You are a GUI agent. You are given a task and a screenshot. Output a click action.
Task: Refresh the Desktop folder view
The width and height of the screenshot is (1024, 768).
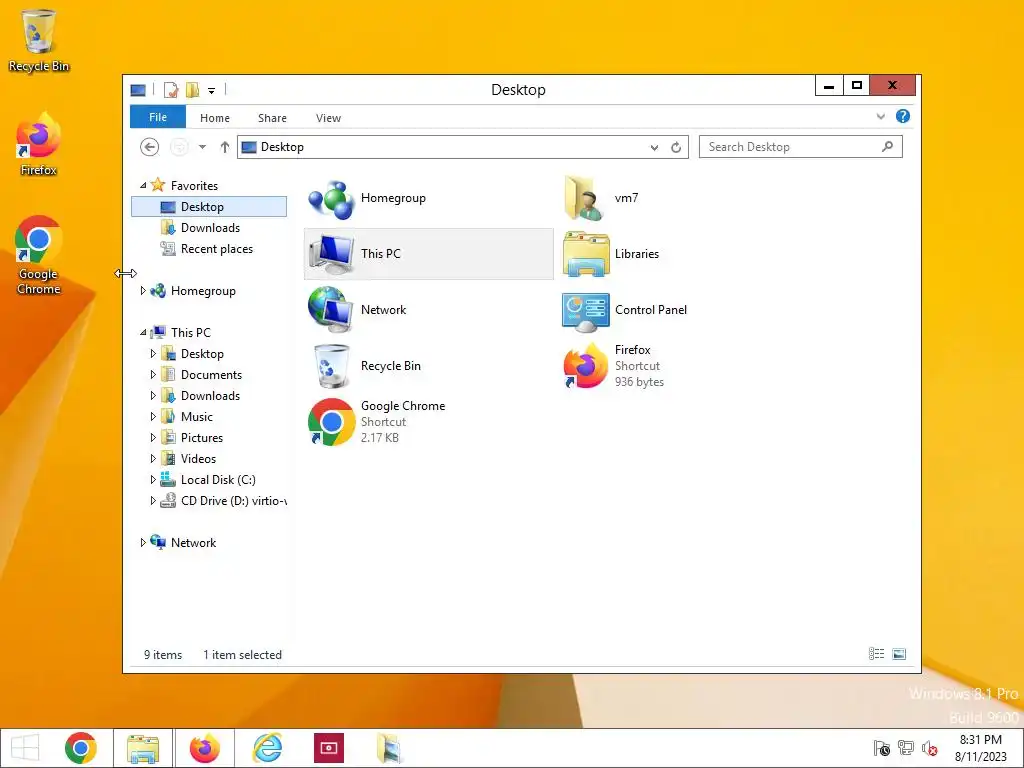(676, 148)
